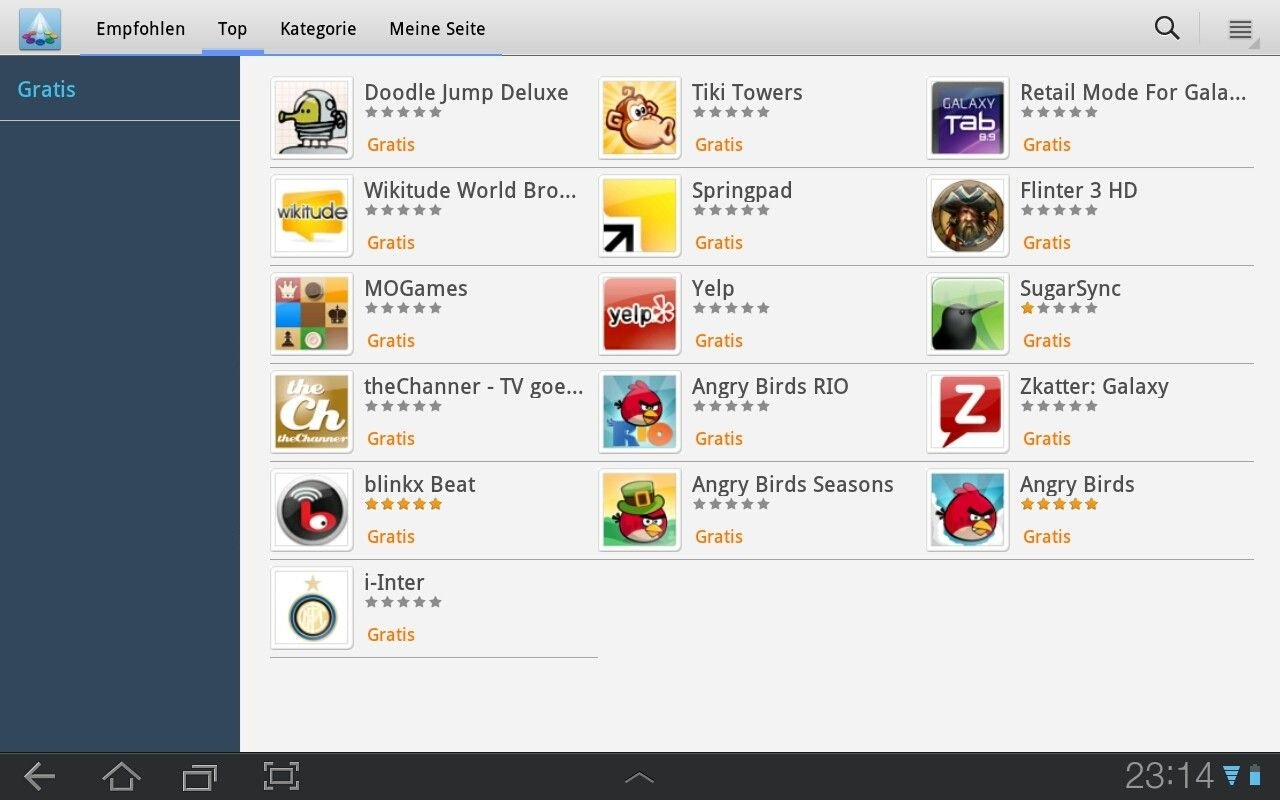The width and height of the screenshot is (1280, 800).
Task: Expand the bottom bar up chevron
Action: [x=639, y=777]
